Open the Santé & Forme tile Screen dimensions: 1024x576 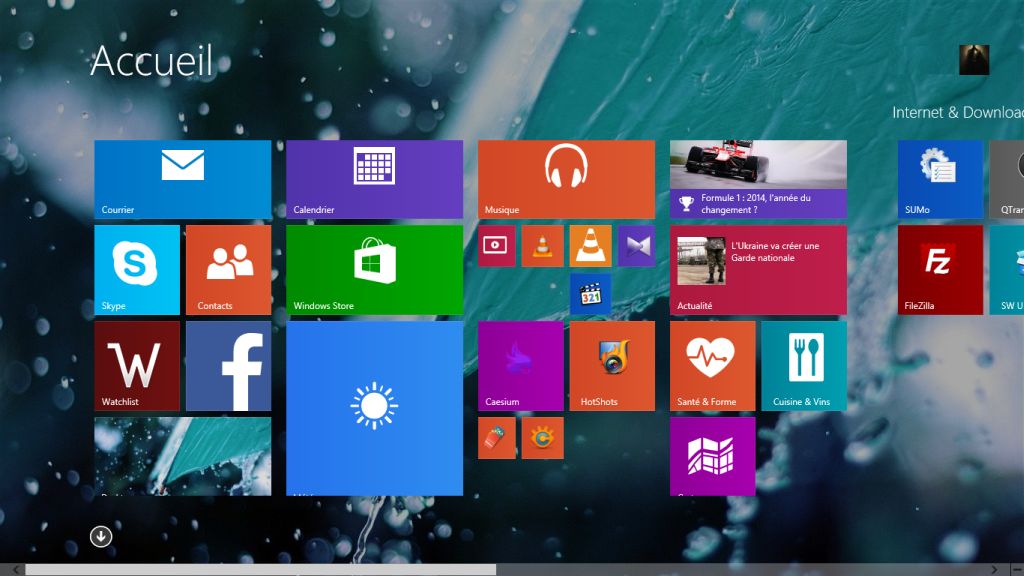(x=712, y=366)
